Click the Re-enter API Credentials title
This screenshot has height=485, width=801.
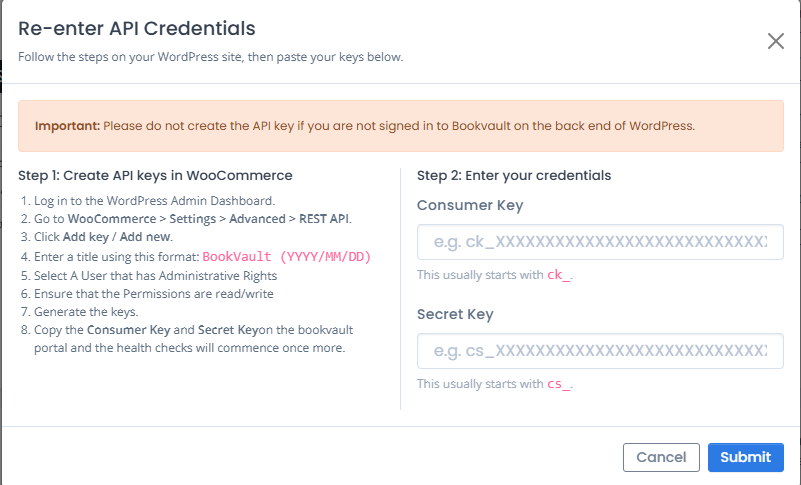point(137,29)
